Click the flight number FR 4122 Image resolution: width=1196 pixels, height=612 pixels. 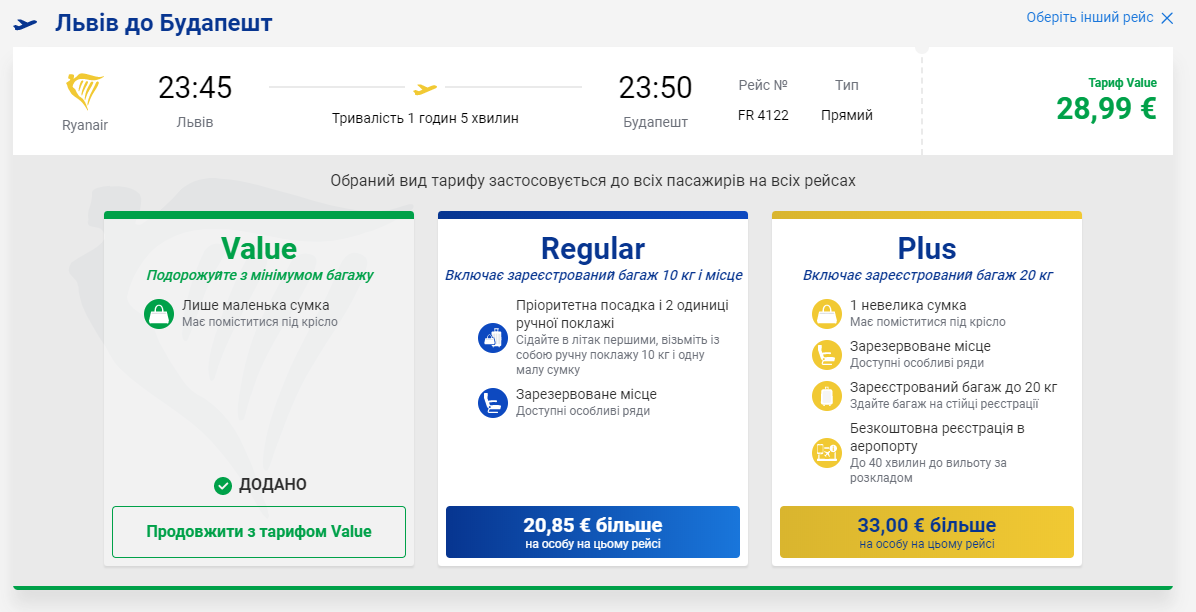[x=764, y=115]
